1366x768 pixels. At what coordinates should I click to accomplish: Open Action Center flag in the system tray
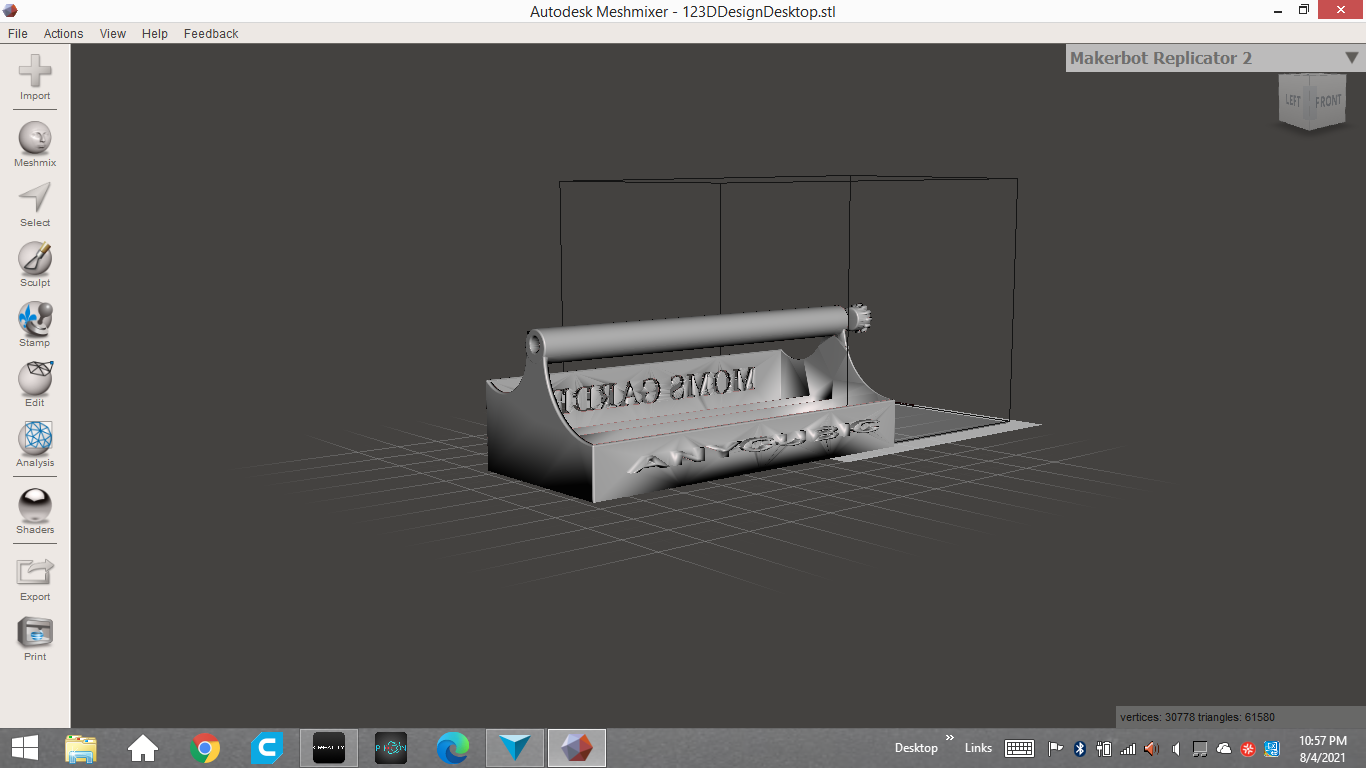(x=1055, y=748)
